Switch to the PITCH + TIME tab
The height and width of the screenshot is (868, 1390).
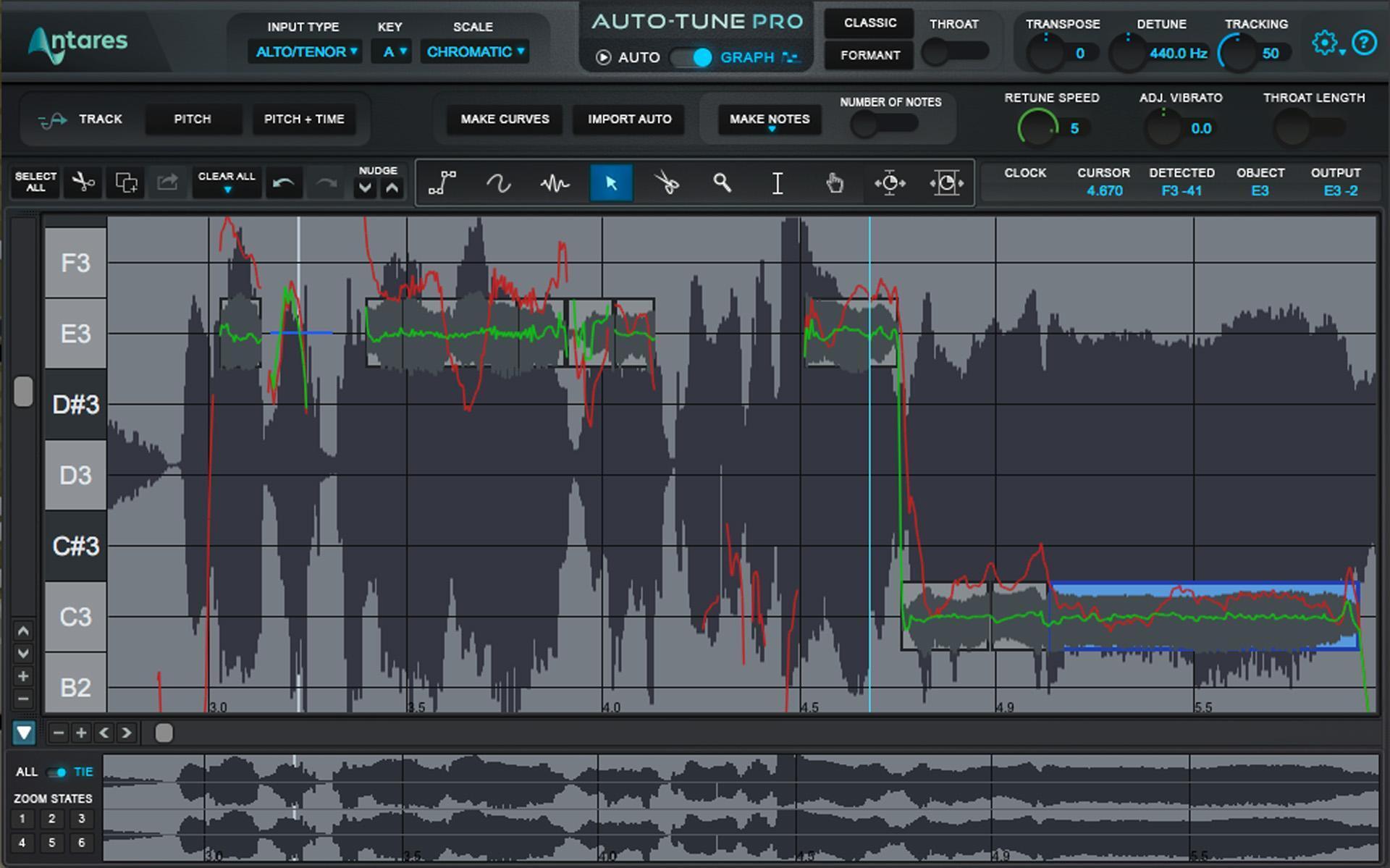(x=304, y=119)
